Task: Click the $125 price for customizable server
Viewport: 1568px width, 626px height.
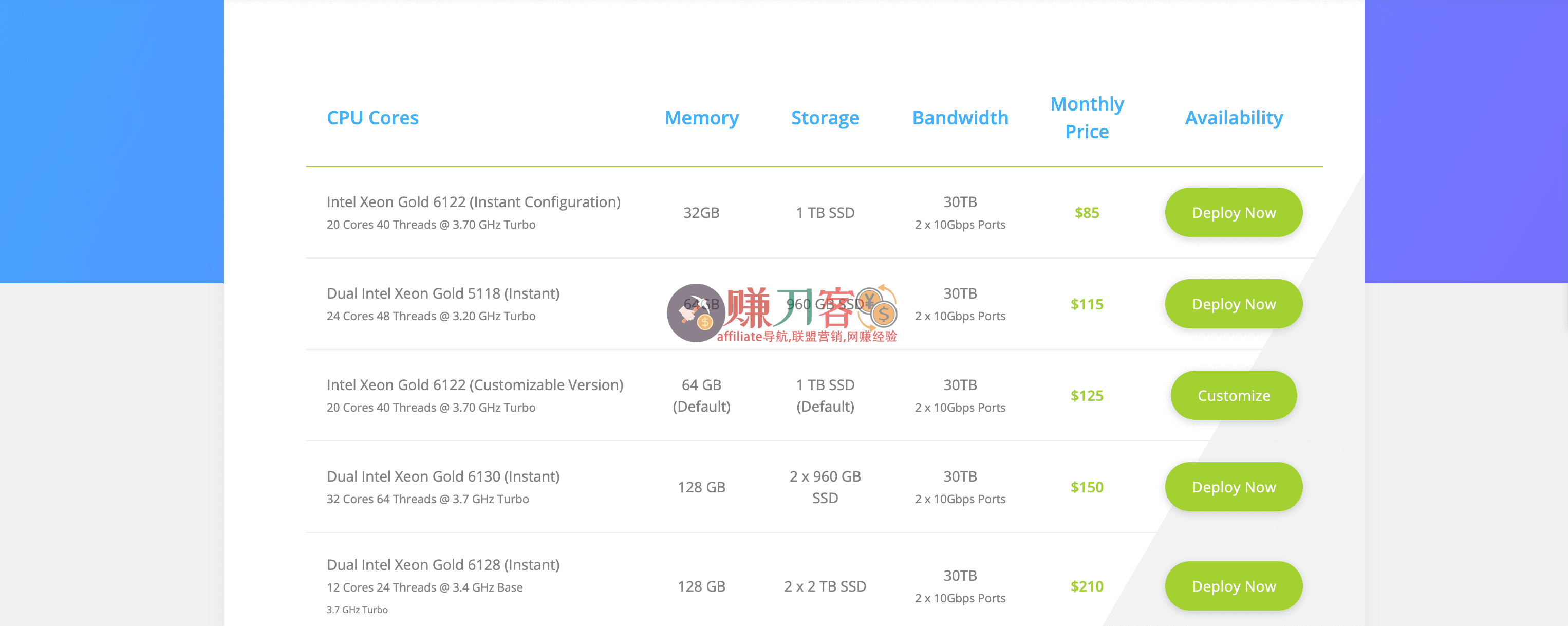Action: coord(1087,396)
